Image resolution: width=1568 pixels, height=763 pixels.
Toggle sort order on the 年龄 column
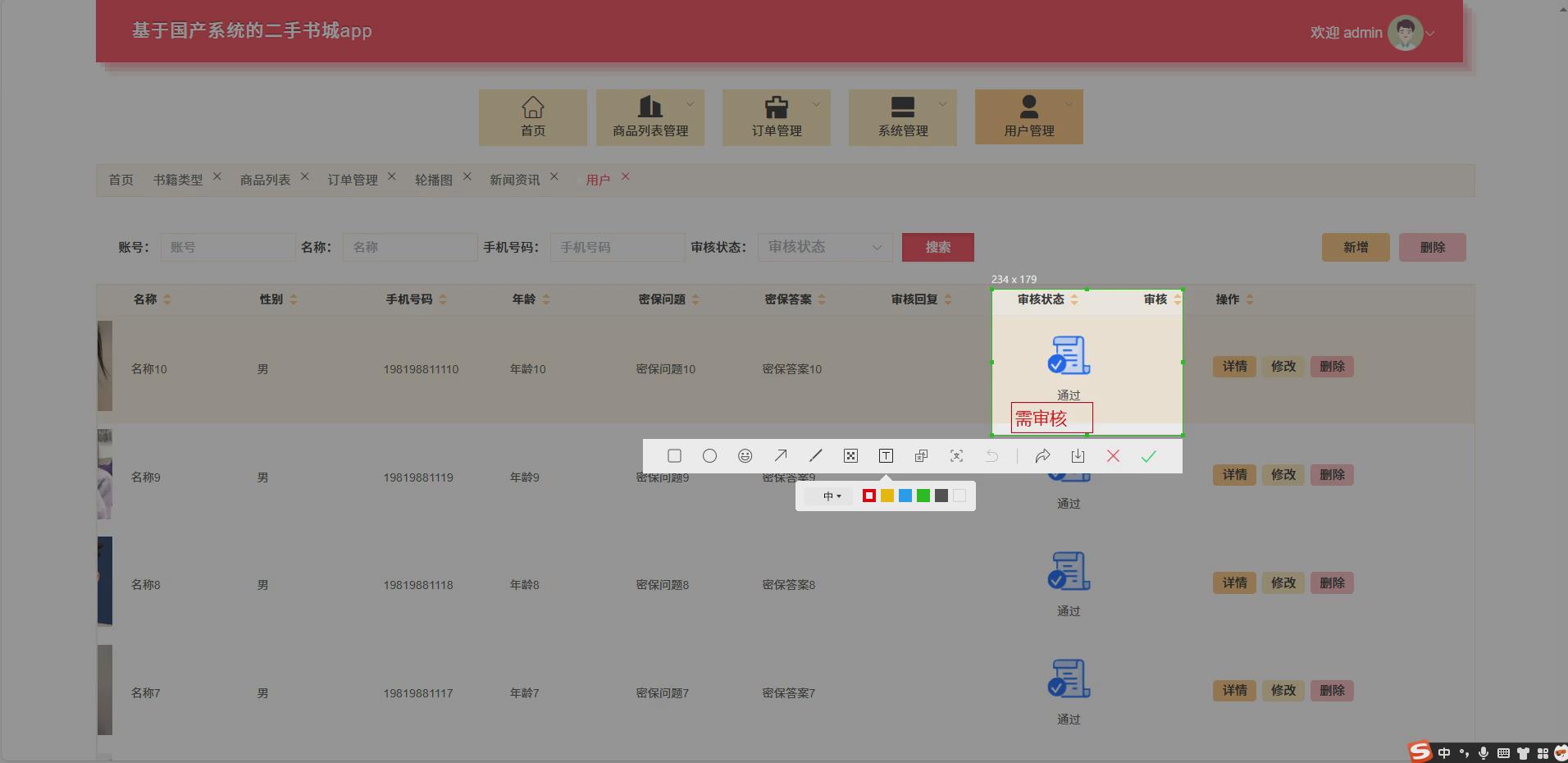[x=548, y=299]
